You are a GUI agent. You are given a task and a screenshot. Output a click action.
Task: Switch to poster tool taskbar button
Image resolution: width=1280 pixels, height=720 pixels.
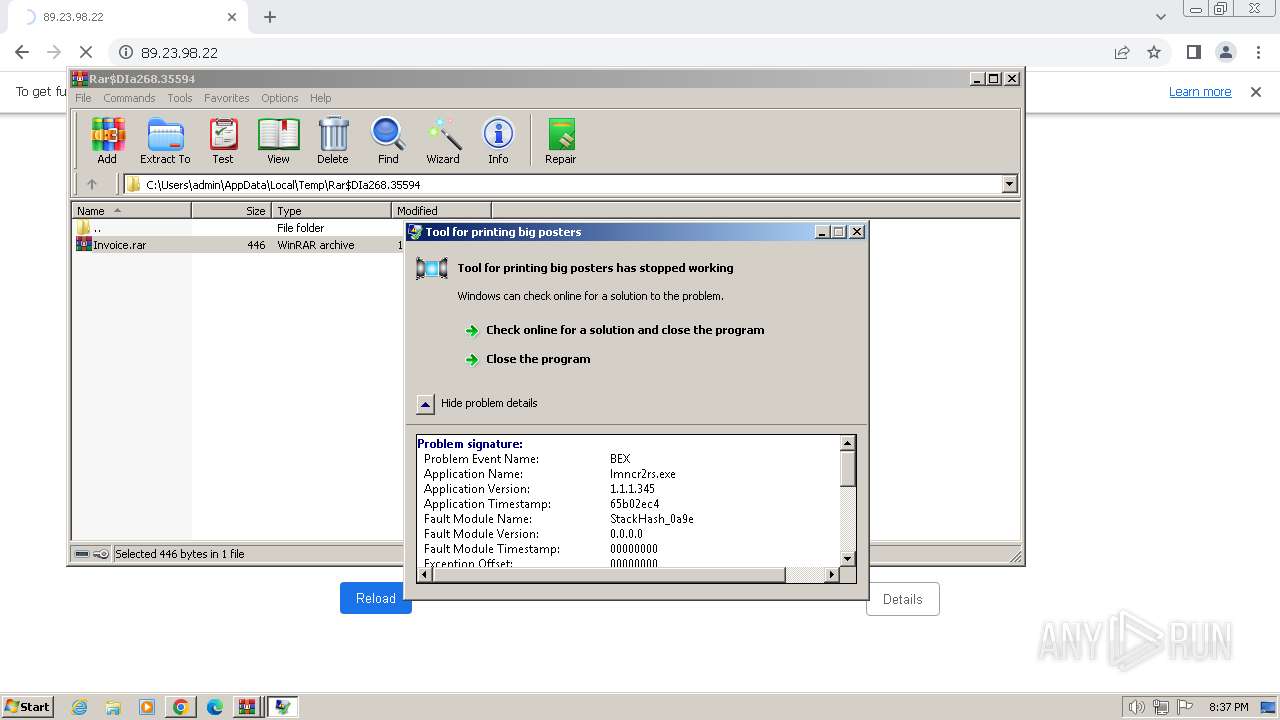283,707
